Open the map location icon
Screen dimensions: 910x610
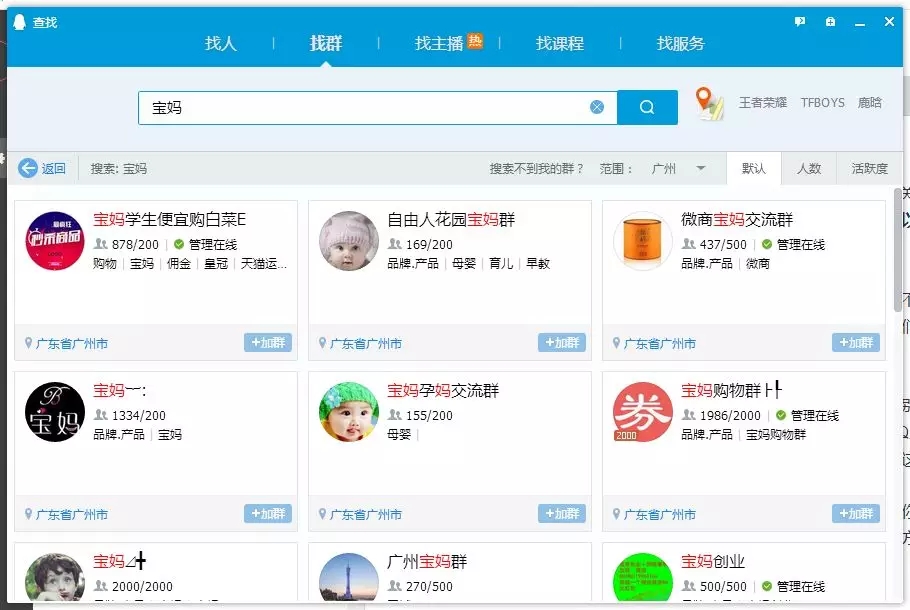[x=709, y=103]
